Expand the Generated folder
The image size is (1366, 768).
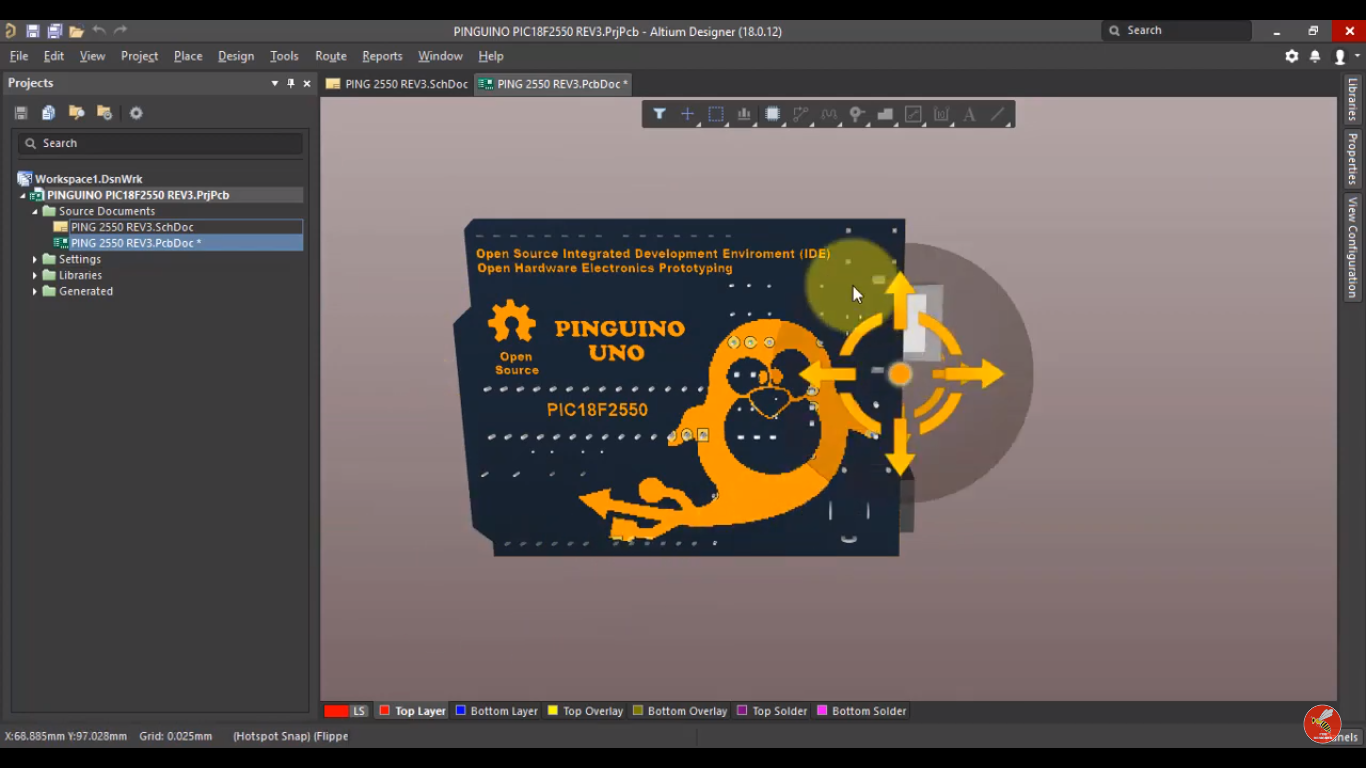pyautogui.click(x=35, y=291)
